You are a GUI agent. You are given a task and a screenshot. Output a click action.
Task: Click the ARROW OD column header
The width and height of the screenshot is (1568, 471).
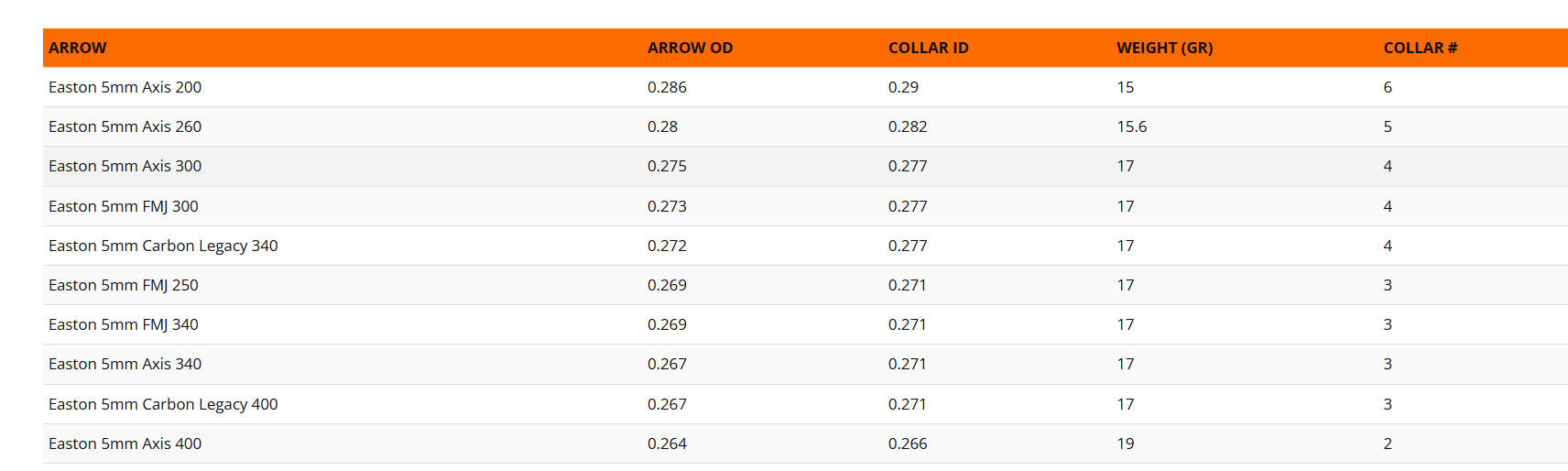[x=690, y=48]
